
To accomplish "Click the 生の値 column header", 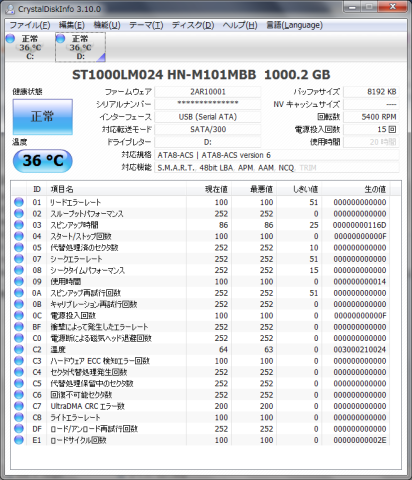I will coord(356,189).
